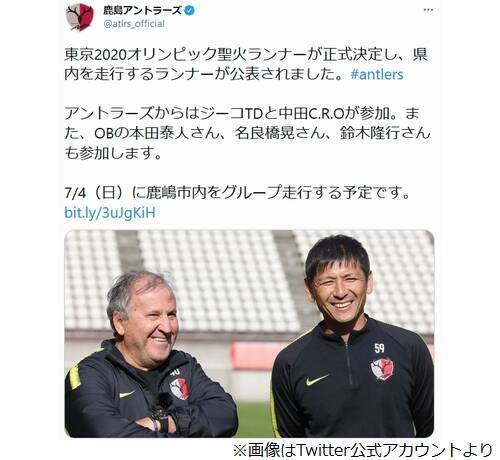
Task: Click the Nike swoosh on the right jacket
Action: tap(317, 380)
